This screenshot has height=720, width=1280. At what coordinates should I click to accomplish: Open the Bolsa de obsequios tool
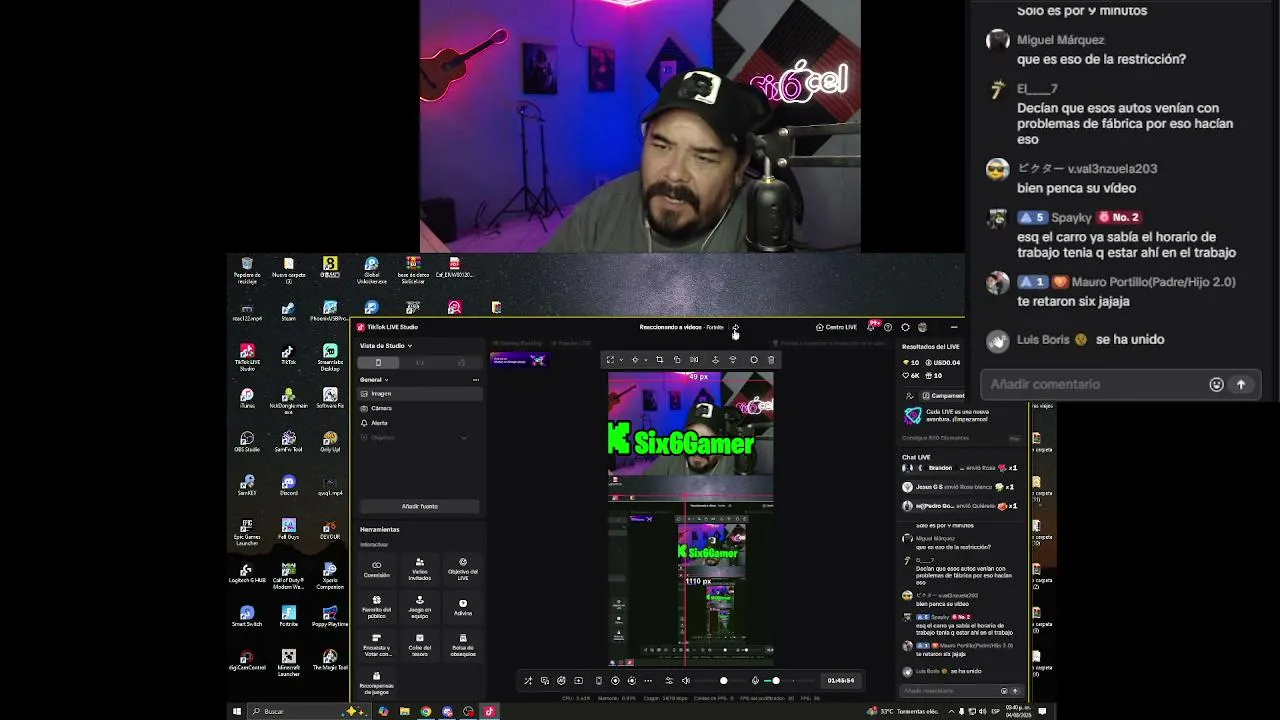[x=463, y=645]
